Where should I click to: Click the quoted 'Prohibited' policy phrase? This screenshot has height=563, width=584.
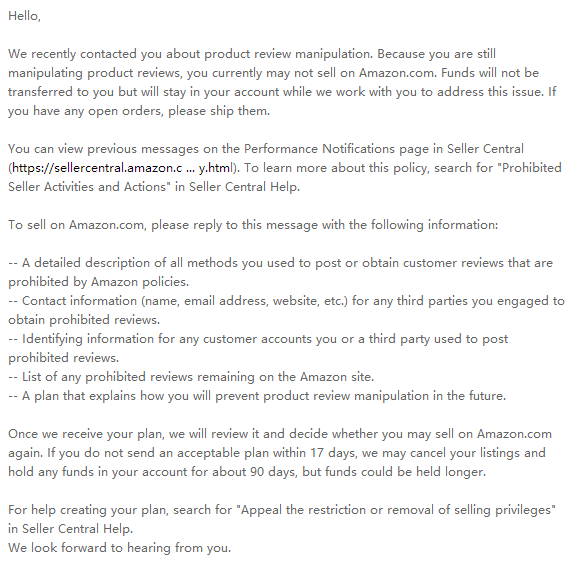coord(529,168)
